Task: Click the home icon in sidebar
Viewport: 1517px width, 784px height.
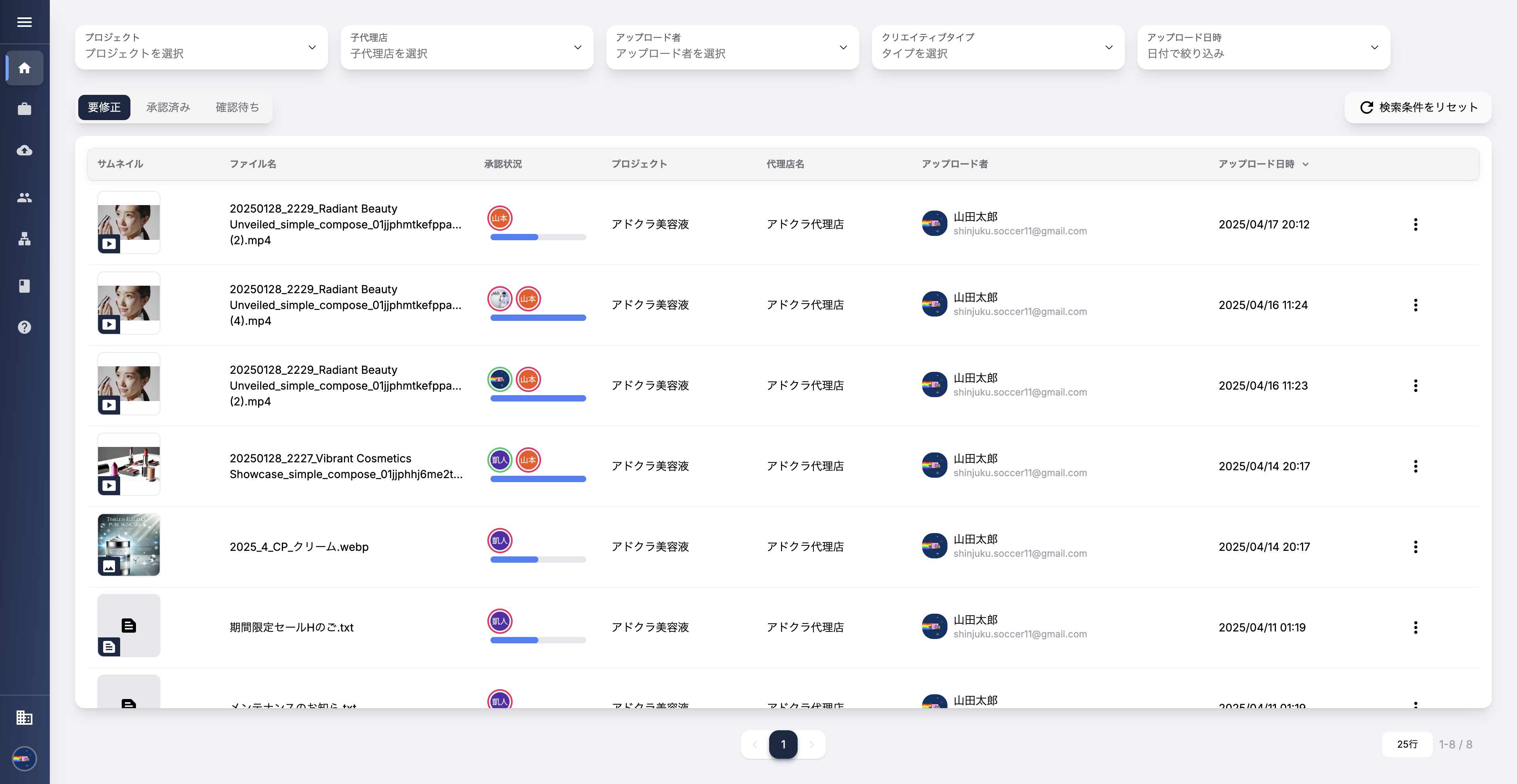Action: click(x=24, y=68)
